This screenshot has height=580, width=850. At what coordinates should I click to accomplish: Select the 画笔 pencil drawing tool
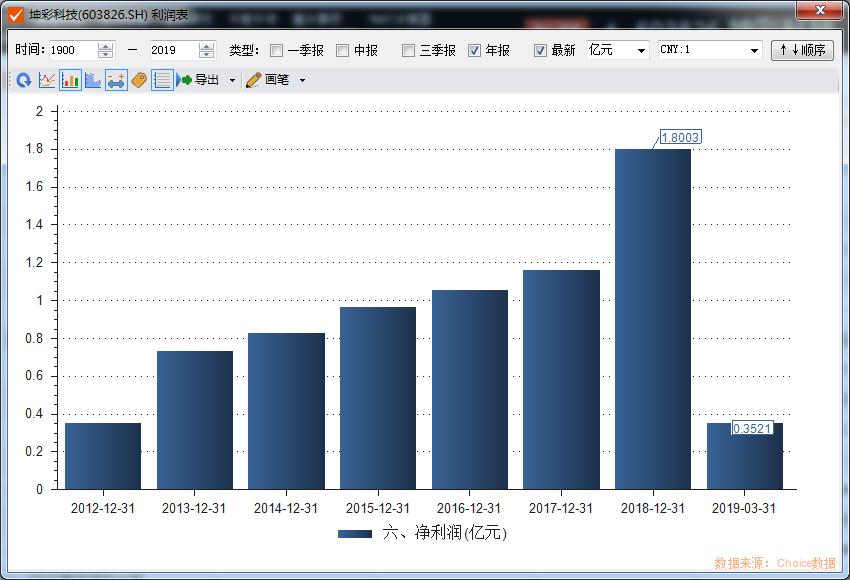[x=252, y=80]
